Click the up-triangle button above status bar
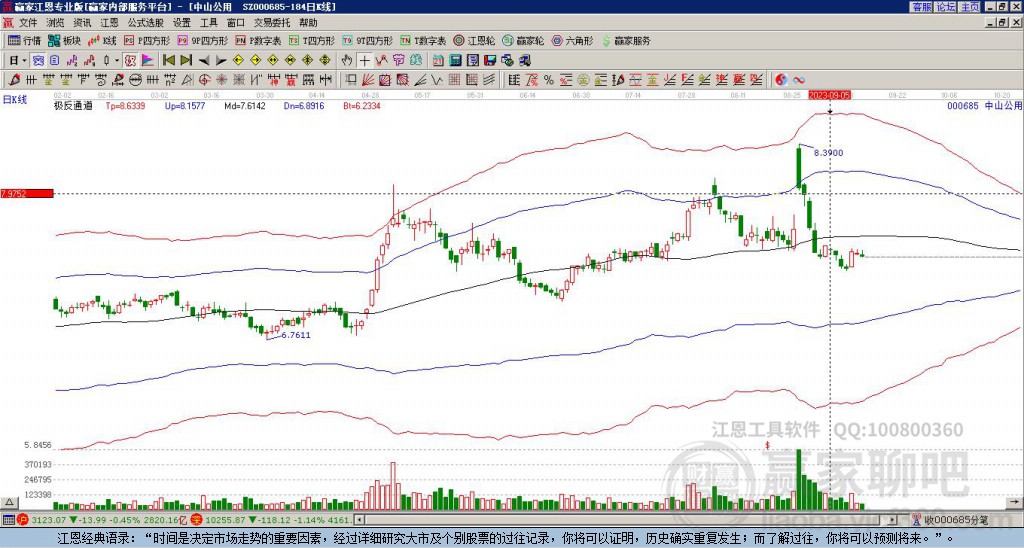This screenshot has width=1024, height=548. tap(9, 503)
